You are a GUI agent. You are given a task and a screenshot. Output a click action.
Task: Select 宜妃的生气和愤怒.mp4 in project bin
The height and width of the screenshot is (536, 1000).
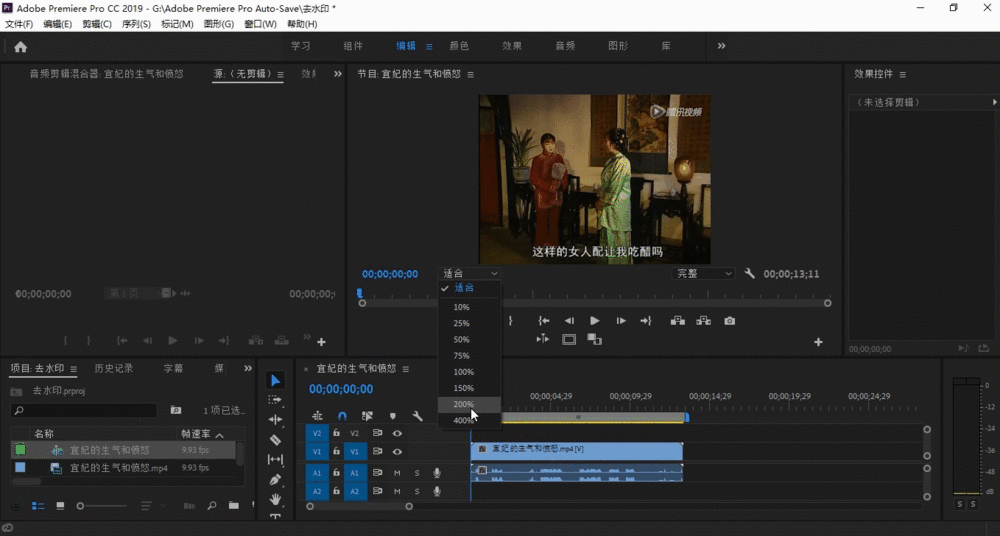pos(119,468)
